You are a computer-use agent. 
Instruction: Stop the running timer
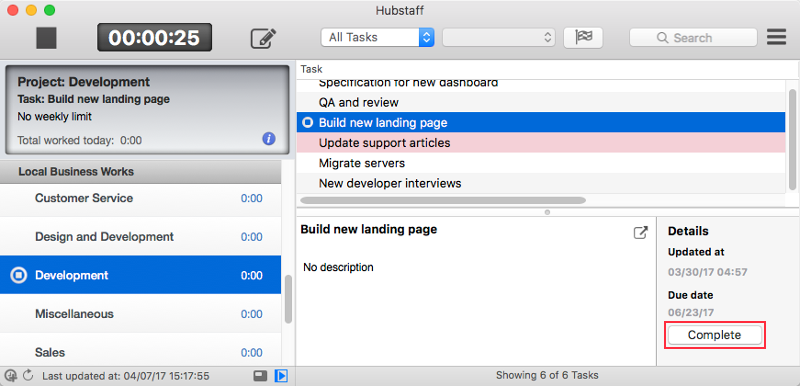pyautogui.click(x=46, y=38)
